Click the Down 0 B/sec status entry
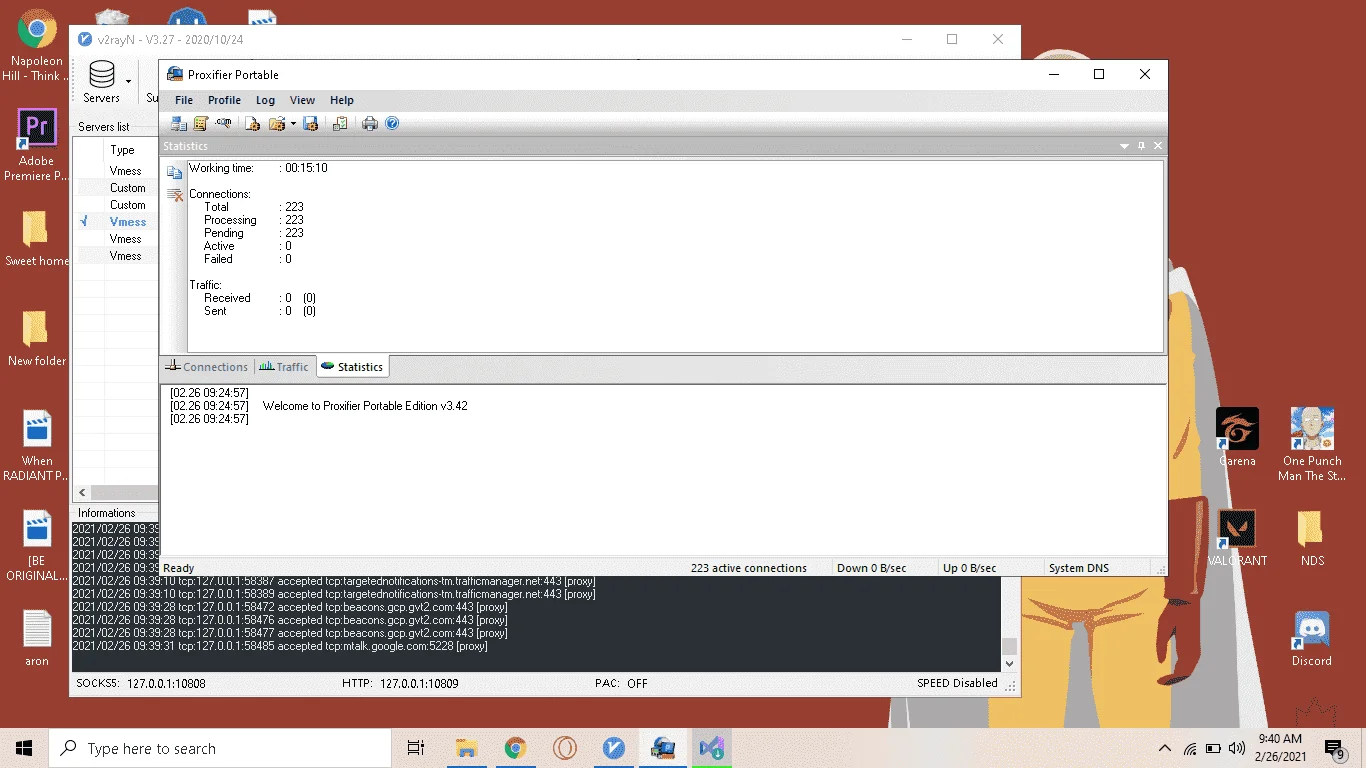Viewport: 1366px width, 768px height. [871, 568]
